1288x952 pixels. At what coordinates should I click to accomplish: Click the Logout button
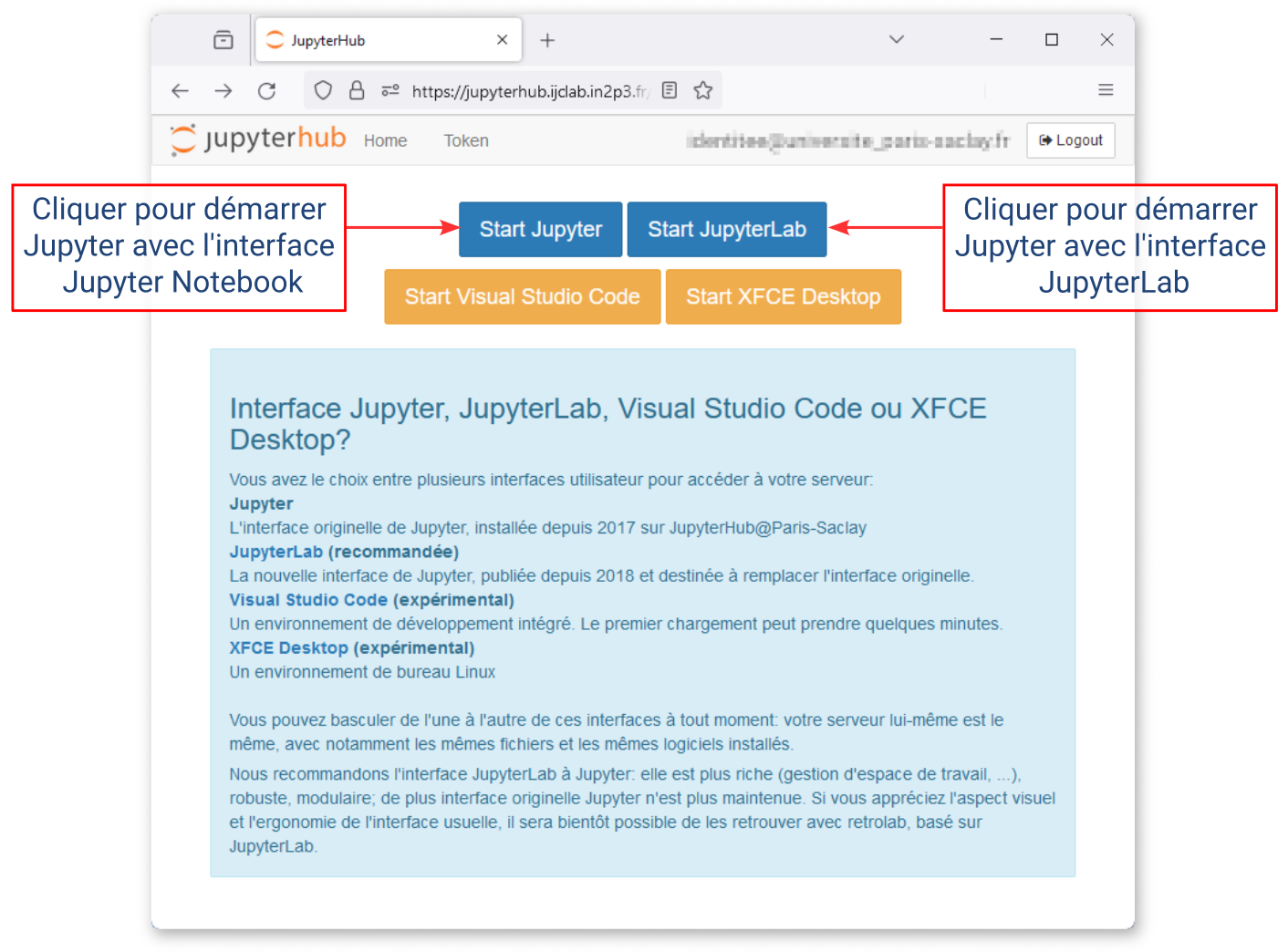(x=1071, y=140)
